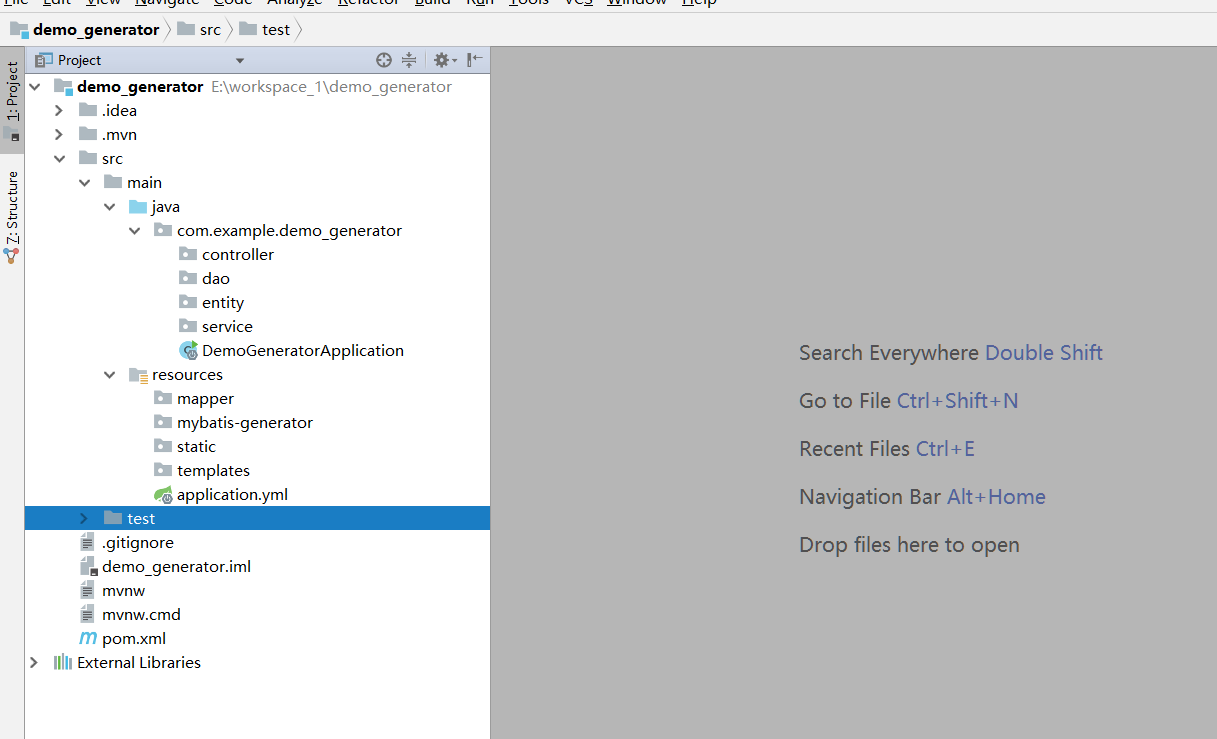Select the pom.xml file name
Viewport: 1217px width, 739px height.
(134, 638)
